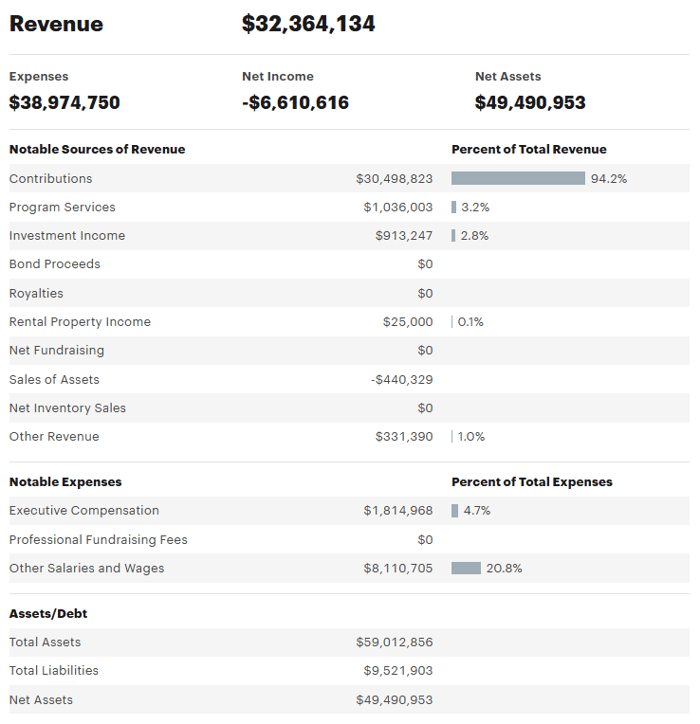Click the Other Revenue amount $331,390
This screenshot has width=700, height=724.
pyautogui.click(x=404, y=437)
